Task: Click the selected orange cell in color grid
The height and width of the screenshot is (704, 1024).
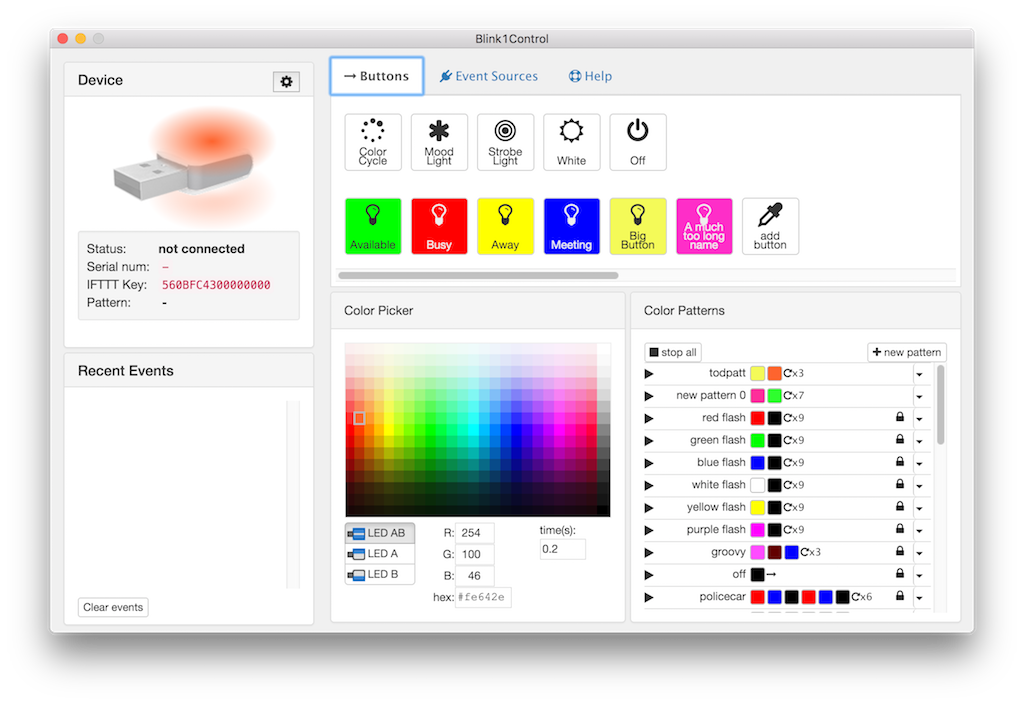Action: pos(359,418)
